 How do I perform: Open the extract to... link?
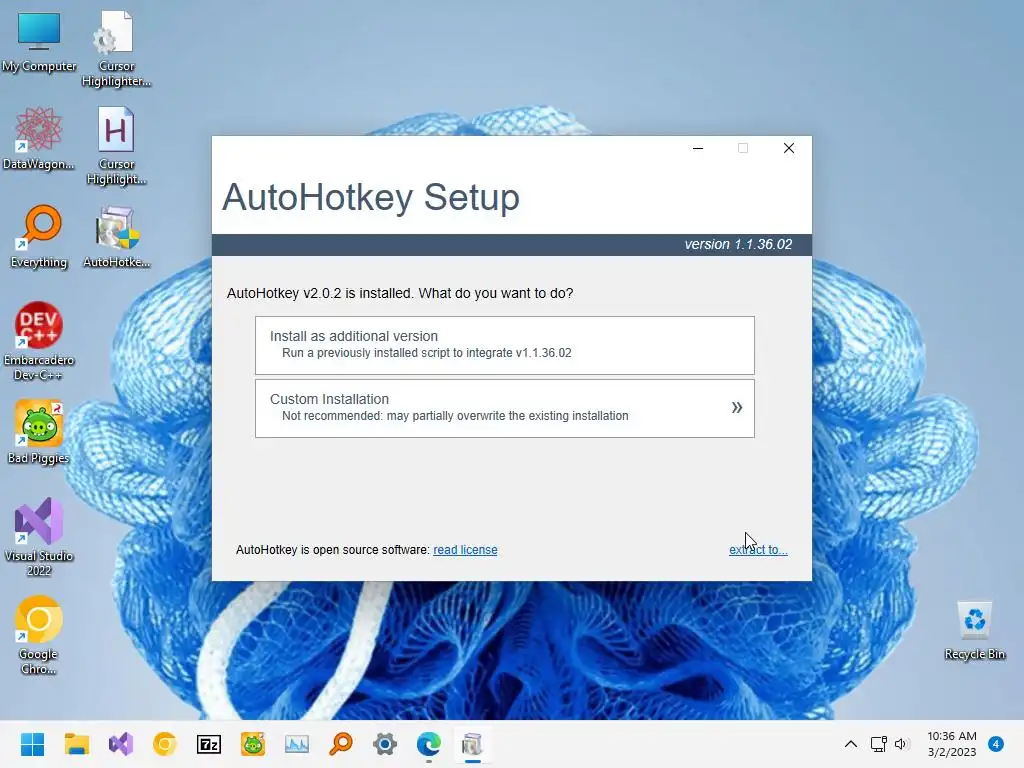click(758, 550)
